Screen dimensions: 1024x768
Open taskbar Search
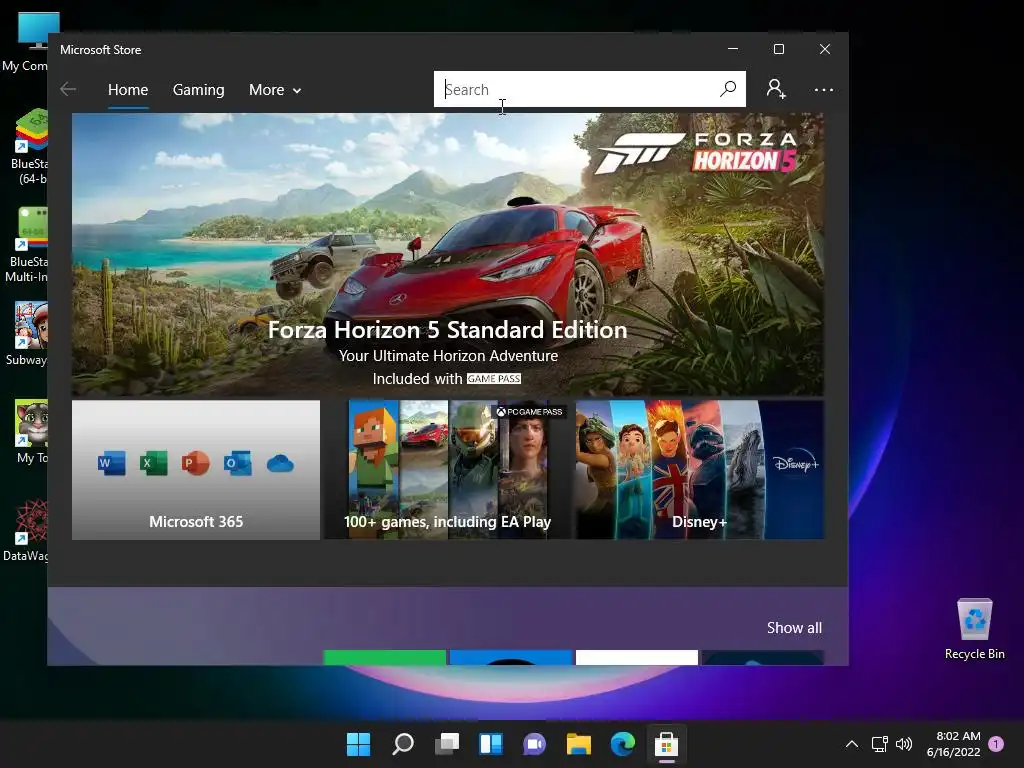[x=403, y=744]
